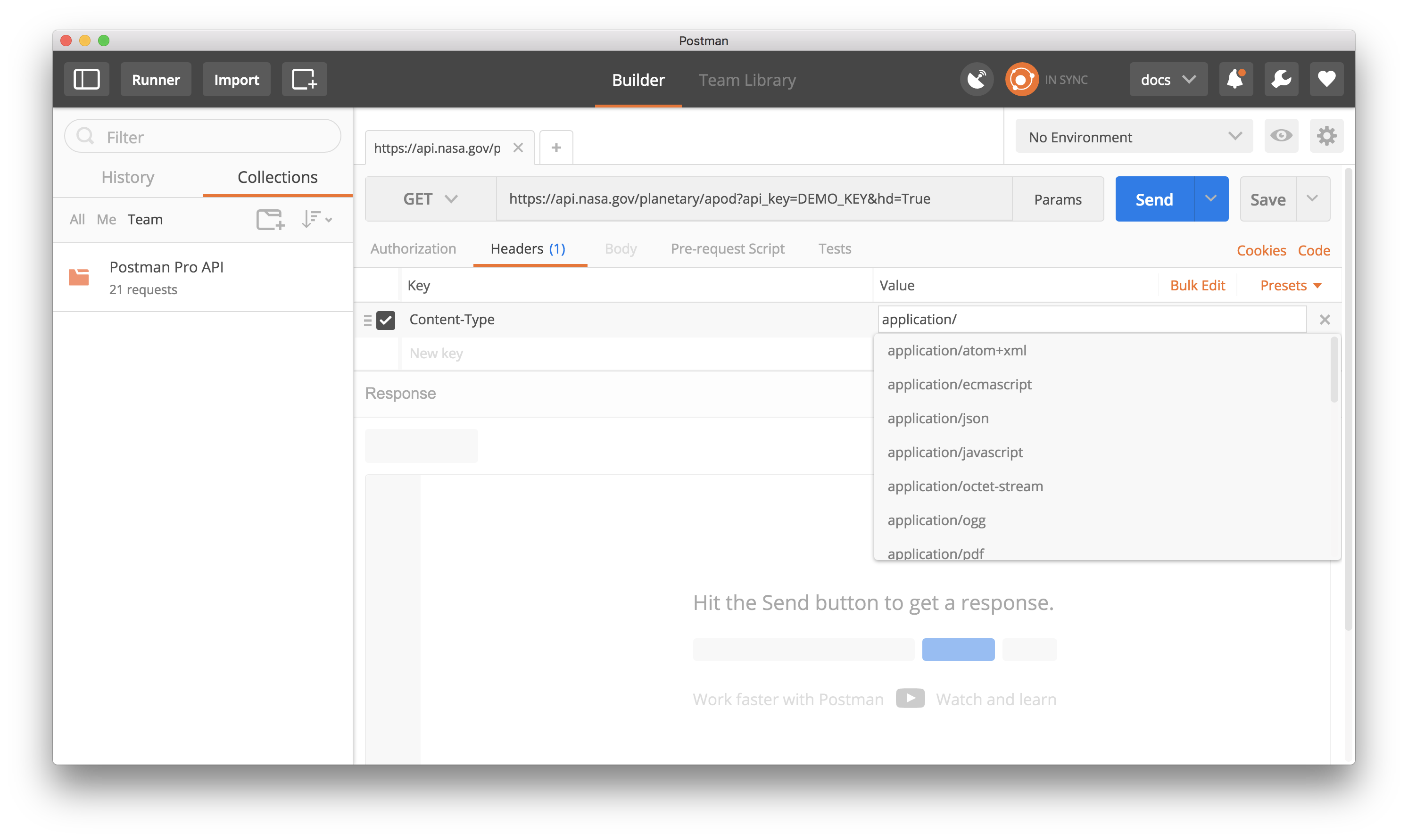This screenshot has width=1408, height=840.
Task: Click the main request pane scrollbar
Action: (x=1349, y=400)
